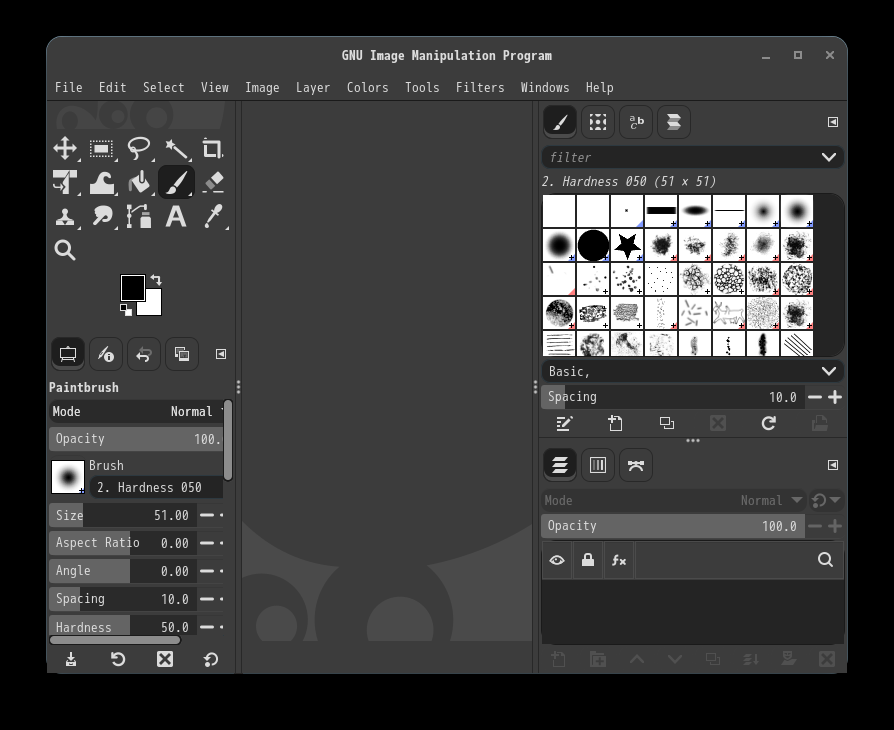Expand the Paintbrush Mode dropdown

136,412
